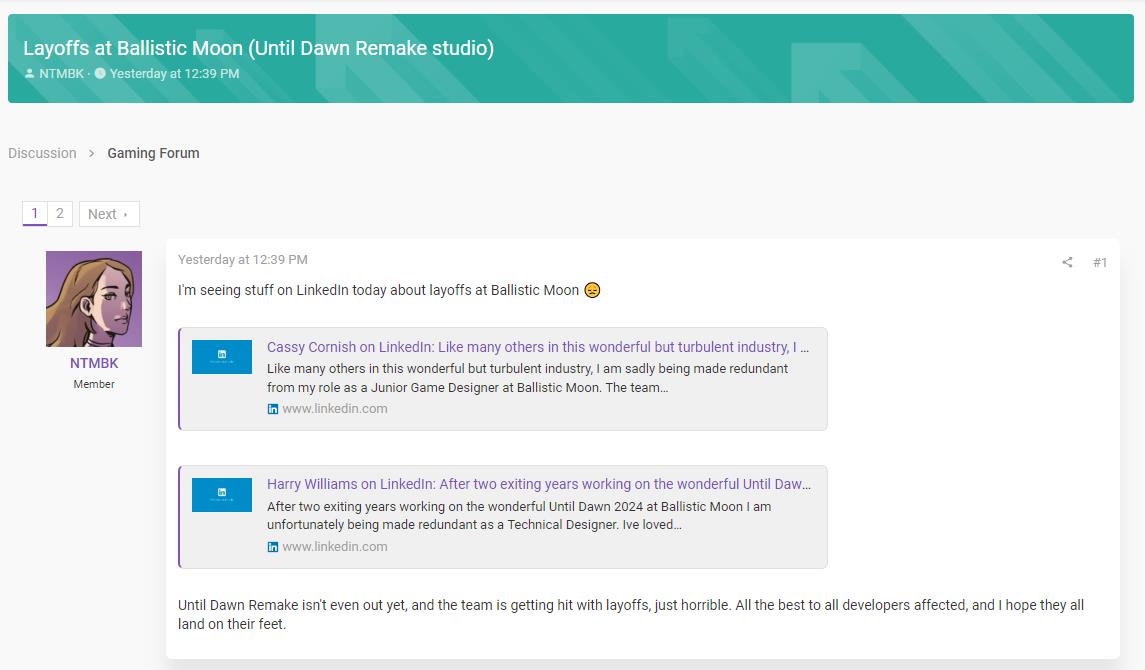Go to page 2 of the thread
1145x670 pixels.
tap(60, 214)
